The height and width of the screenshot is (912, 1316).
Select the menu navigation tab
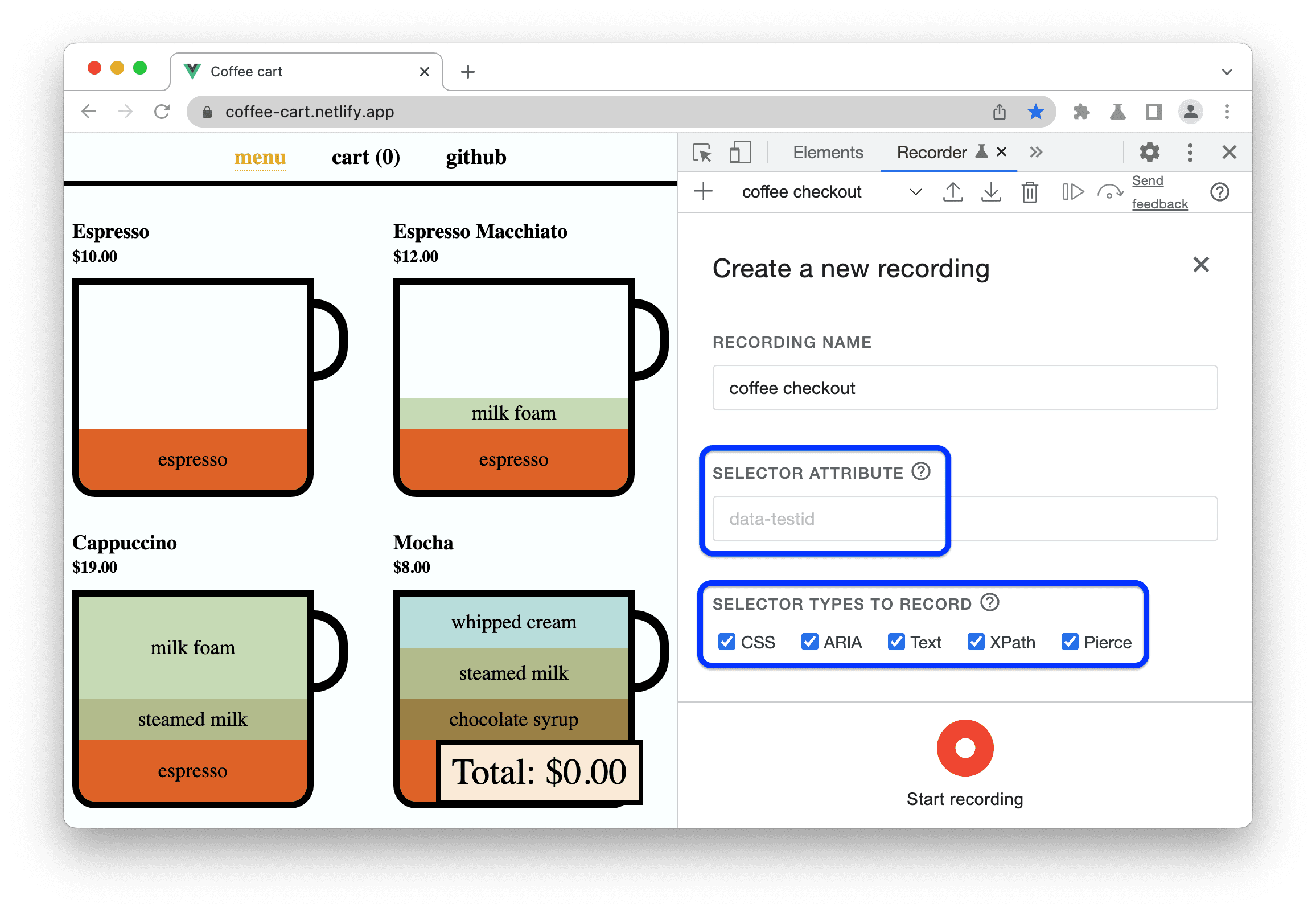pyautogui.click(x=258, y=158)
